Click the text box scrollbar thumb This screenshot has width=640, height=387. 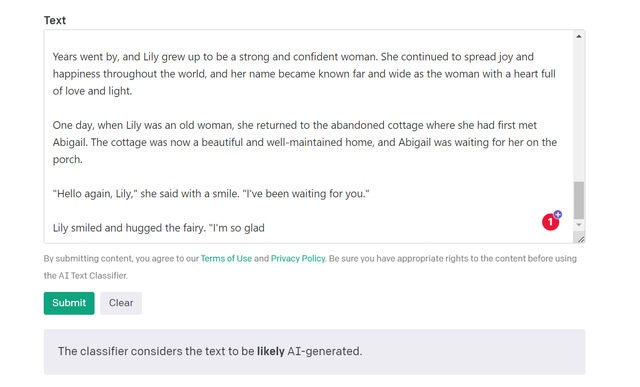578,200
